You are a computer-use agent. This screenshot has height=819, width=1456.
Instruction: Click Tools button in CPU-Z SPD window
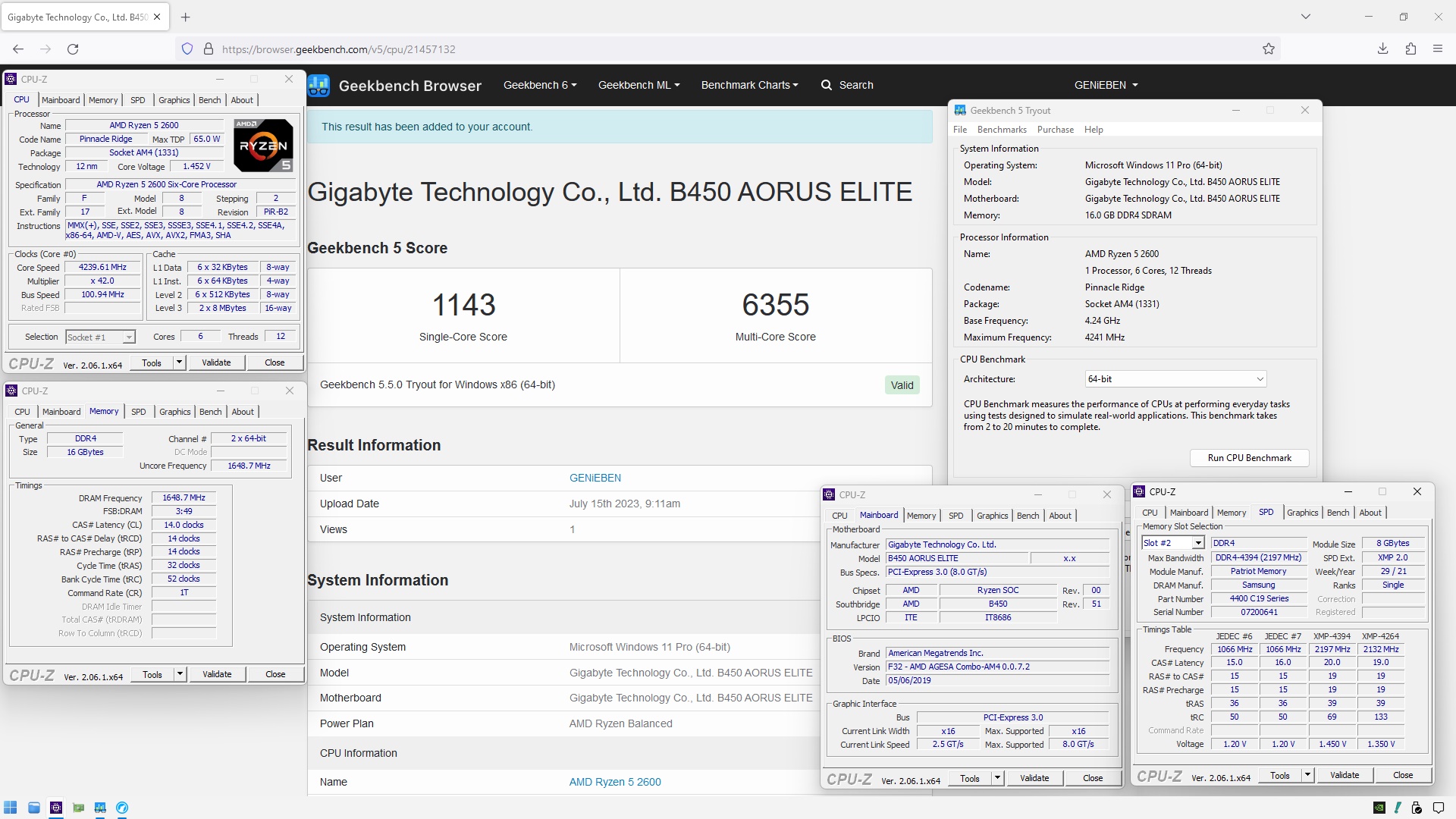tap(1280, 775)
